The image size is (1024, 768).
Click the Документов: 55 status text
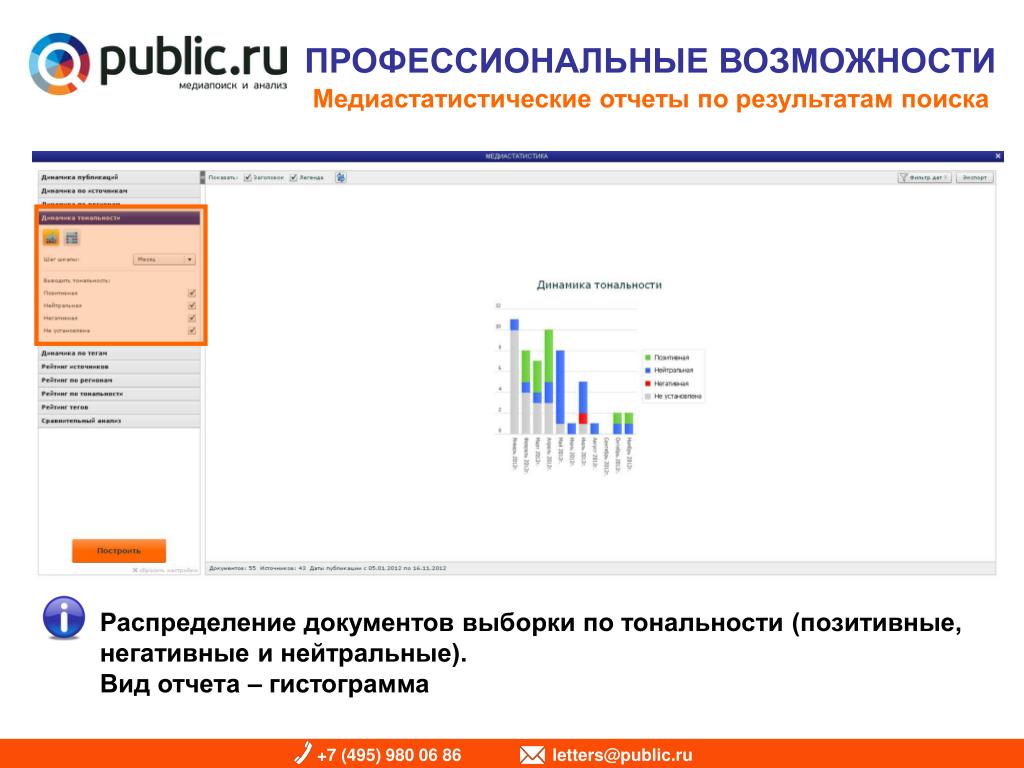(232, 568)
